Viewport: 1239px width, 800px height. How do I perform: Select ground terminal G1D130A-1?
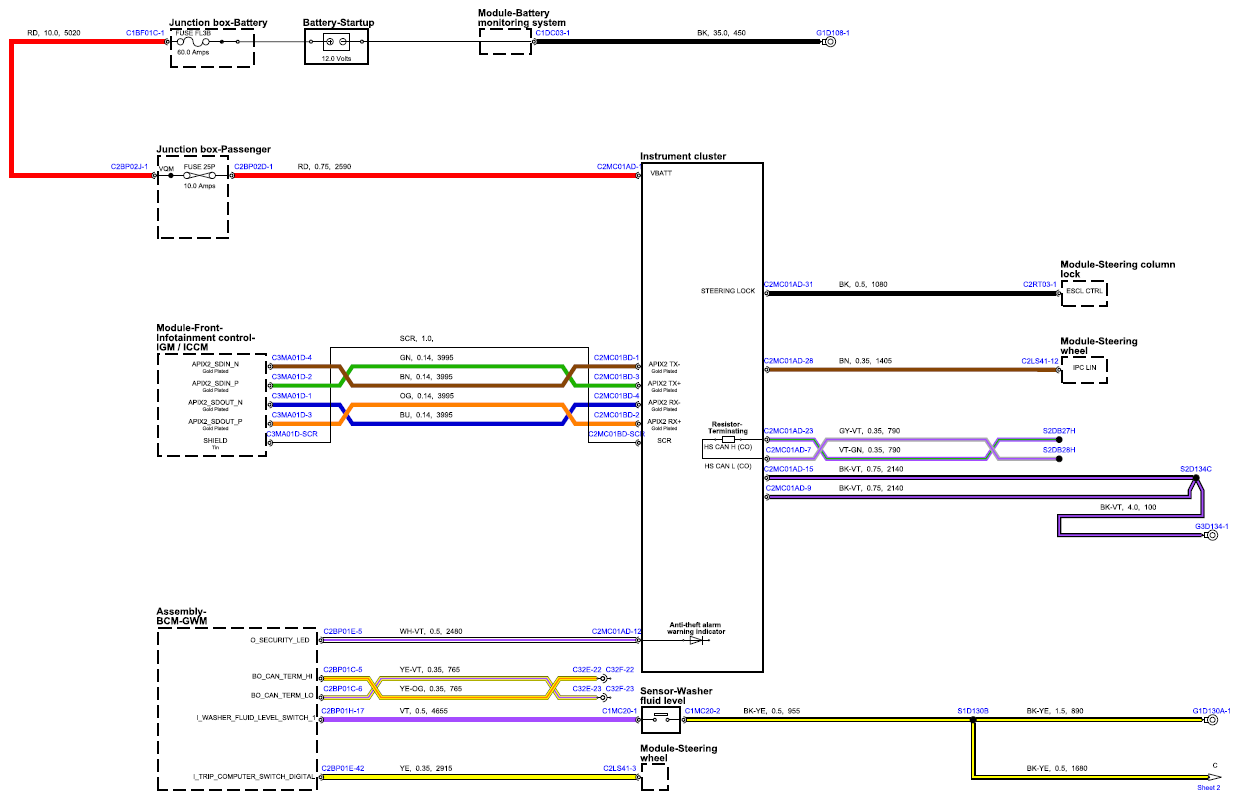[x=1213, y=718]
